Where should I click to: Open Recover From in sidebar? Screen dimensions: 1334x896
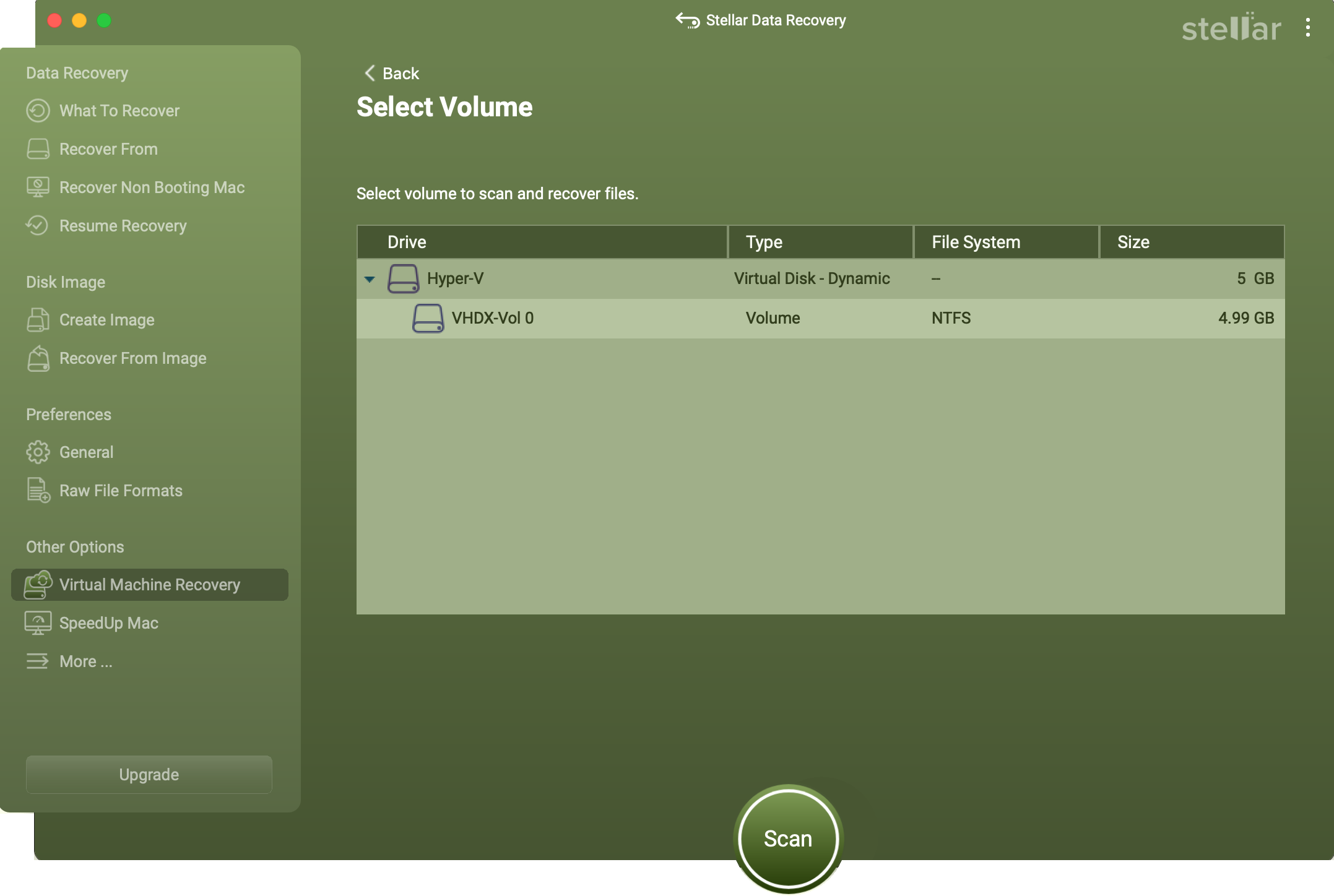click(x=108, y=149)
